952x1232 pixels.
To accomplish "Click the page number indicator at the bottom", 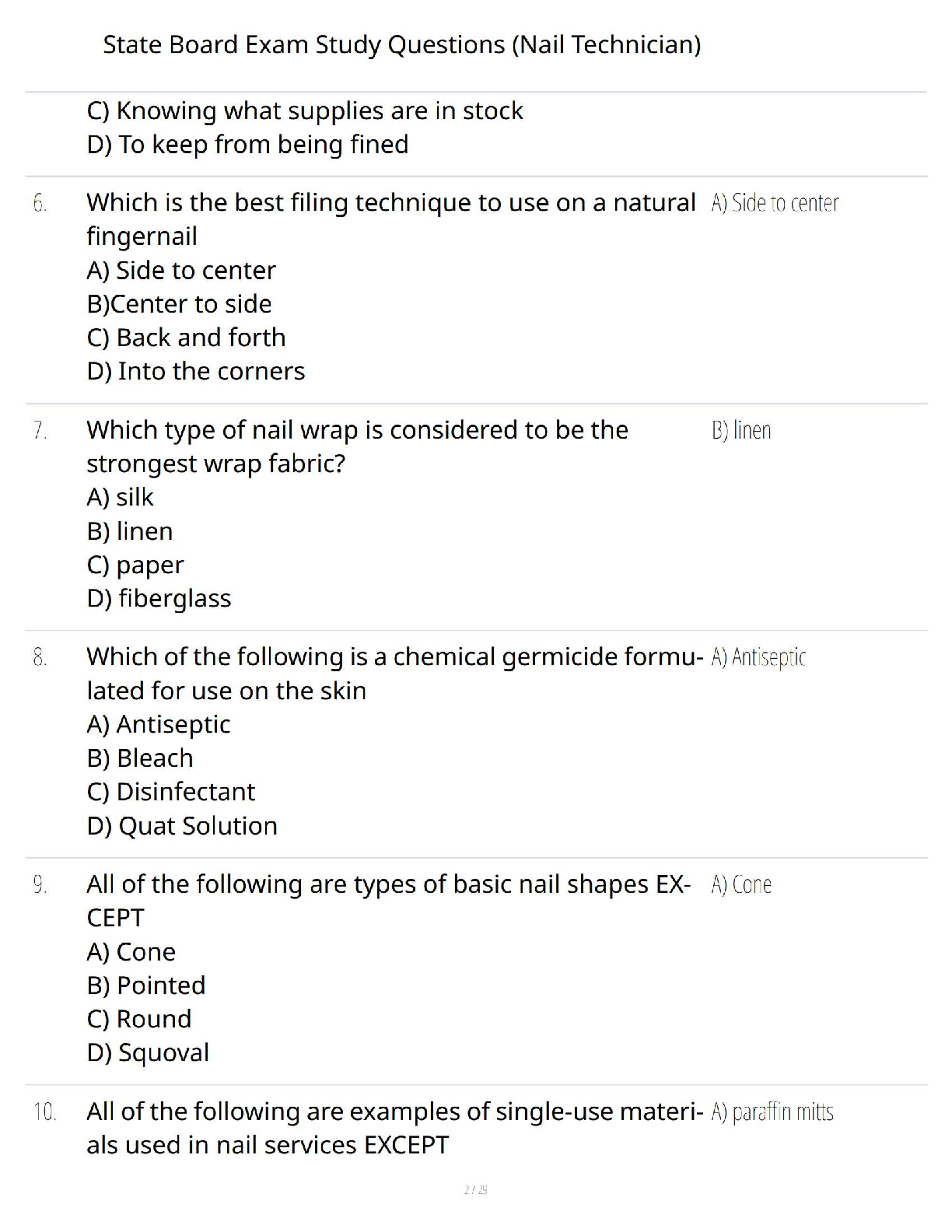I will (476, 1190).
